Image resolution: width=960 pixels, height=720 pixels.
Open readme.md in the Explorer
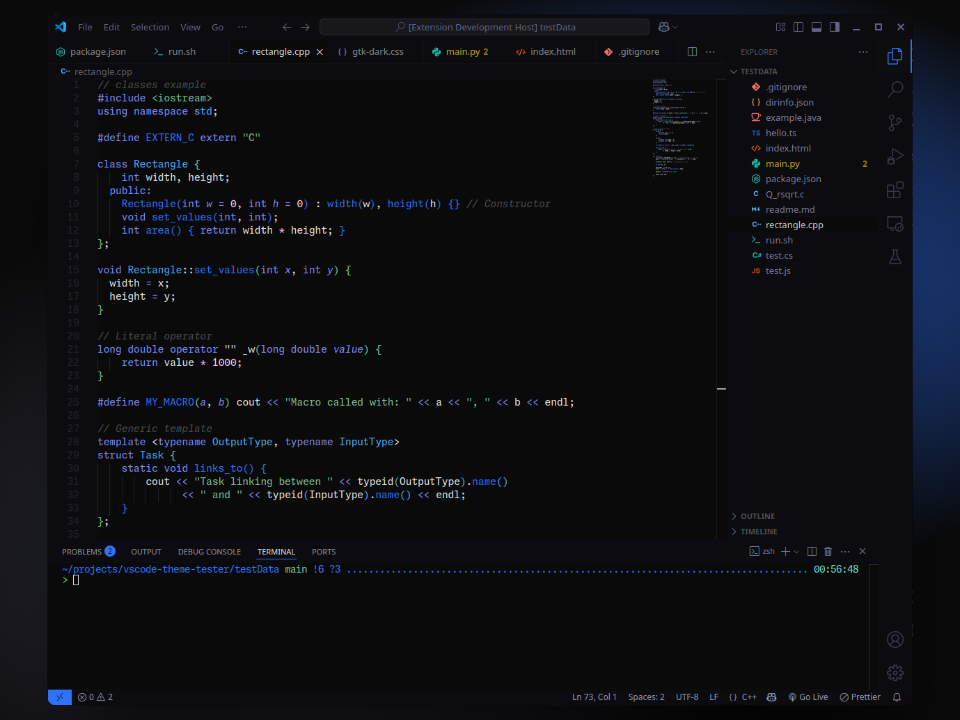(x=804, y=209)
